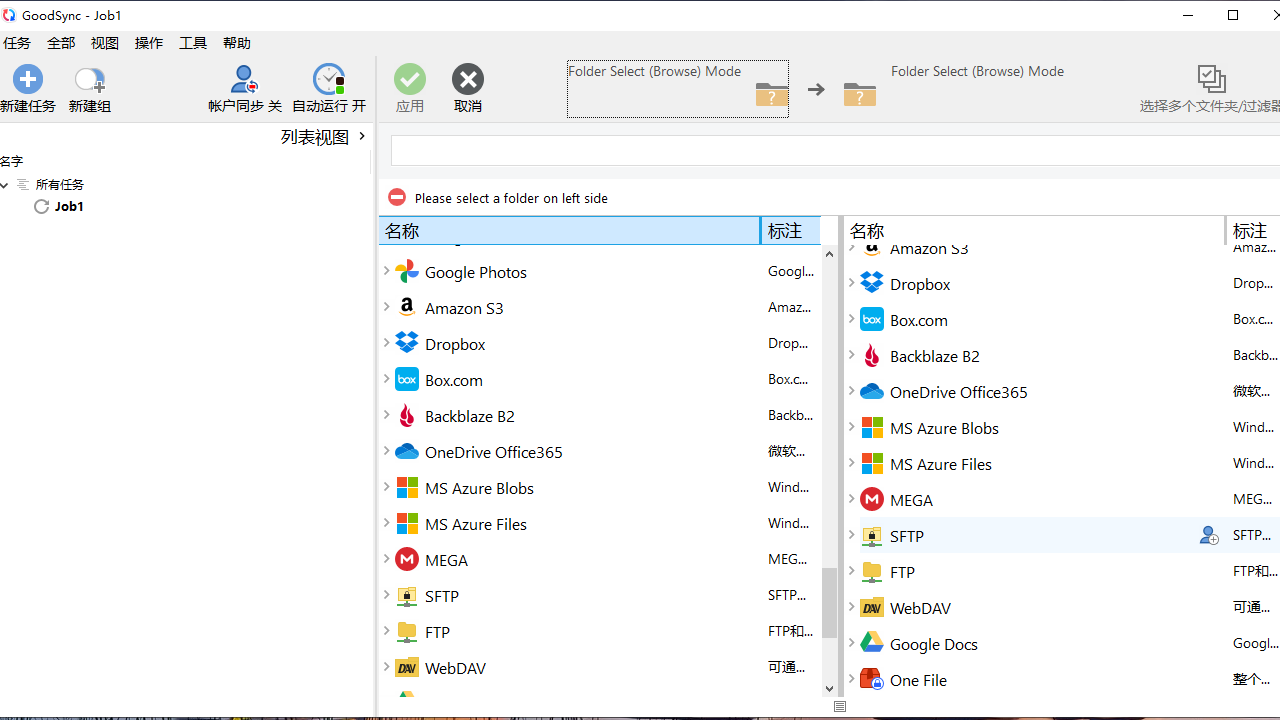Toggle 帐户同步 from 关 to on
Image resolution: width=1280 pixels, height=720 pixels.
[x=244, y=79]
